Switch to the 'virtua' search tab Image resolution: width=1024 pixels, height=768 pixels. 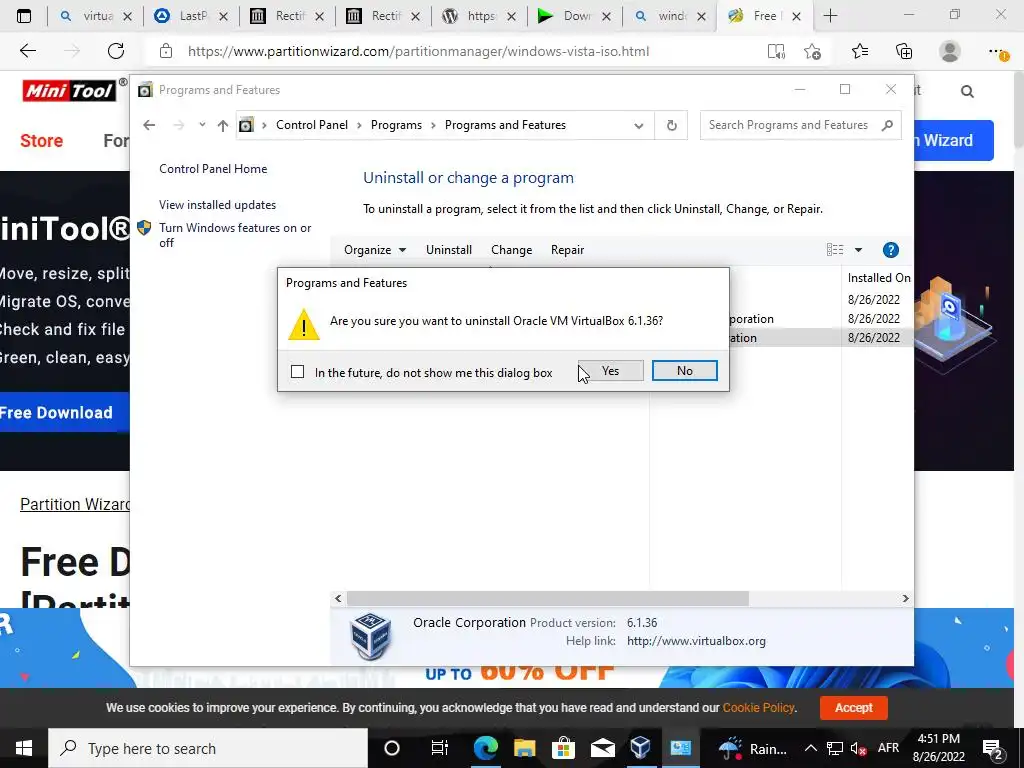point(95,16)
